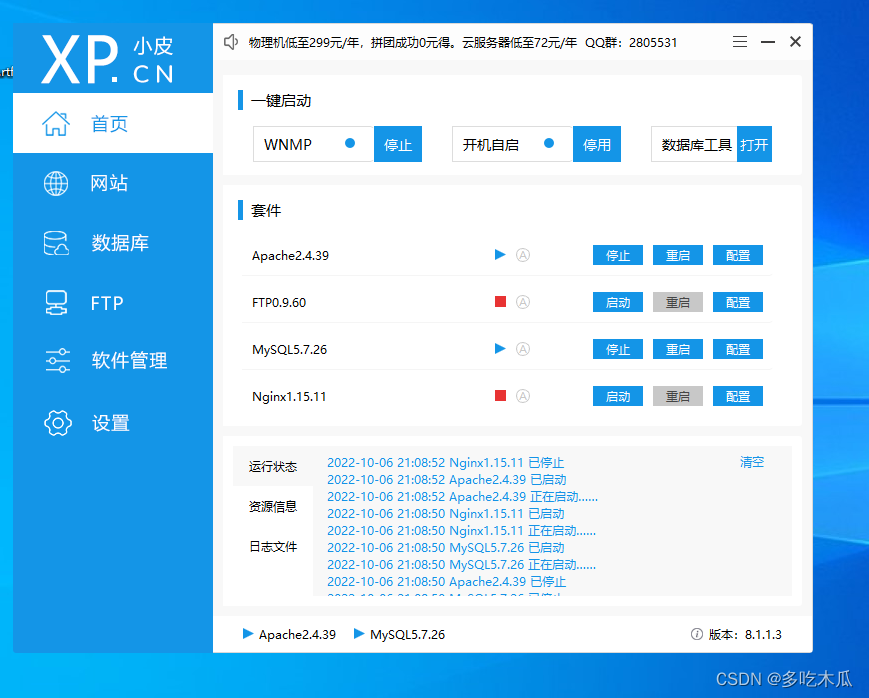
Task: Click log line 'Apache2.4.39 已启动'
Action: [x=446, y=480]
